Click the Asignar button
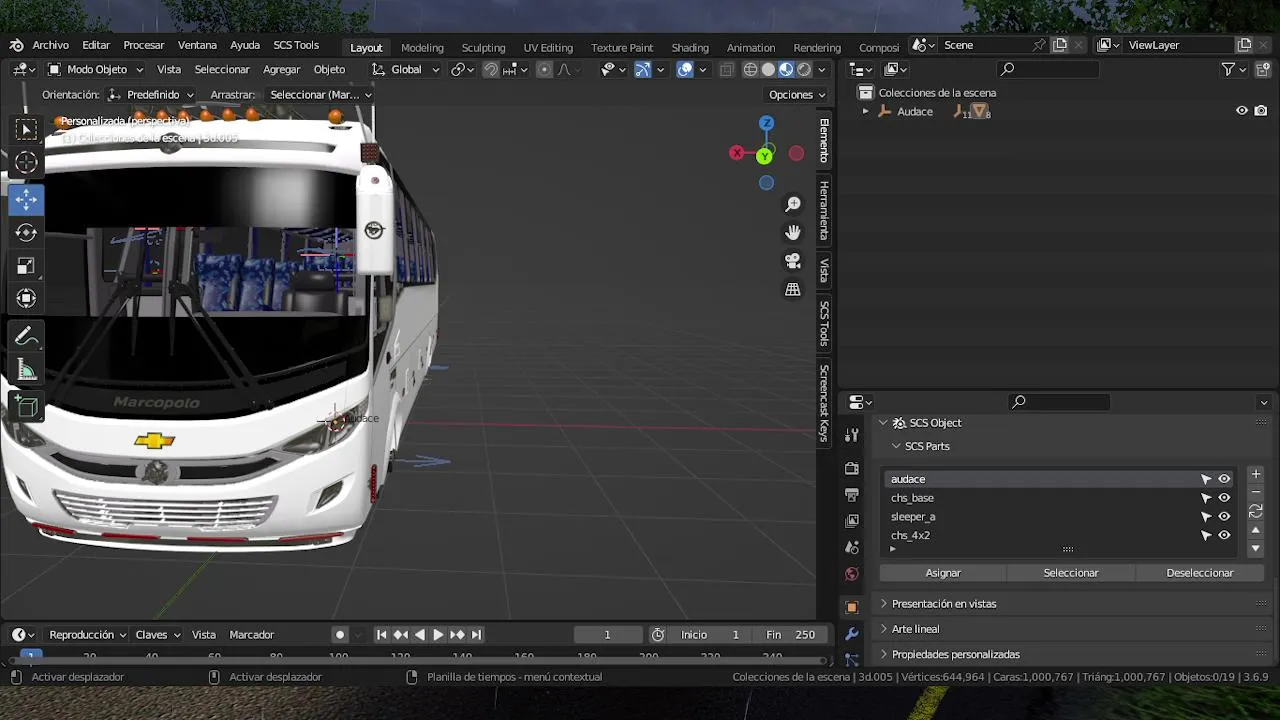The width and height of the screenshot is (1280, 720). [x=942, y=573]
